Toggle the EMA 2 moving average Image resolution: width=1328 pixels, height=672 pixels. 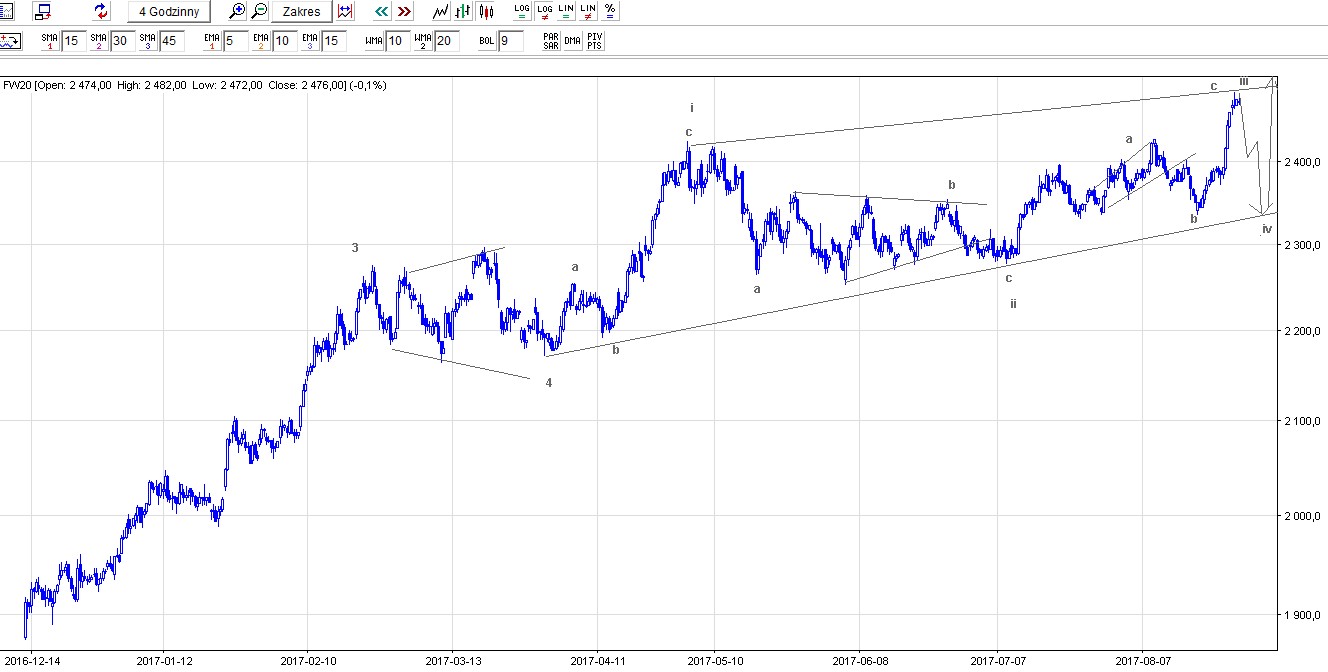[261, 41]
